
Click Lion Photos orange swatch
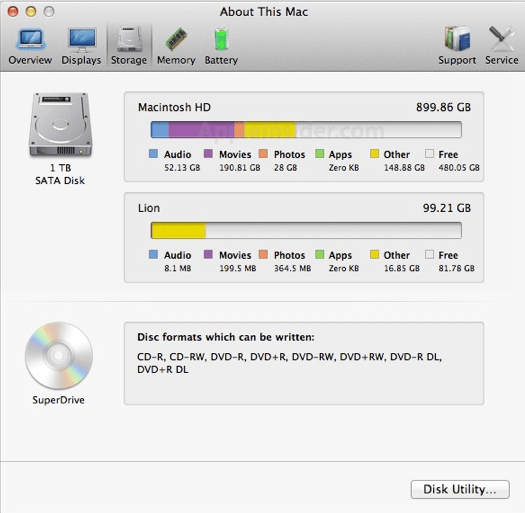coord(264,254)
